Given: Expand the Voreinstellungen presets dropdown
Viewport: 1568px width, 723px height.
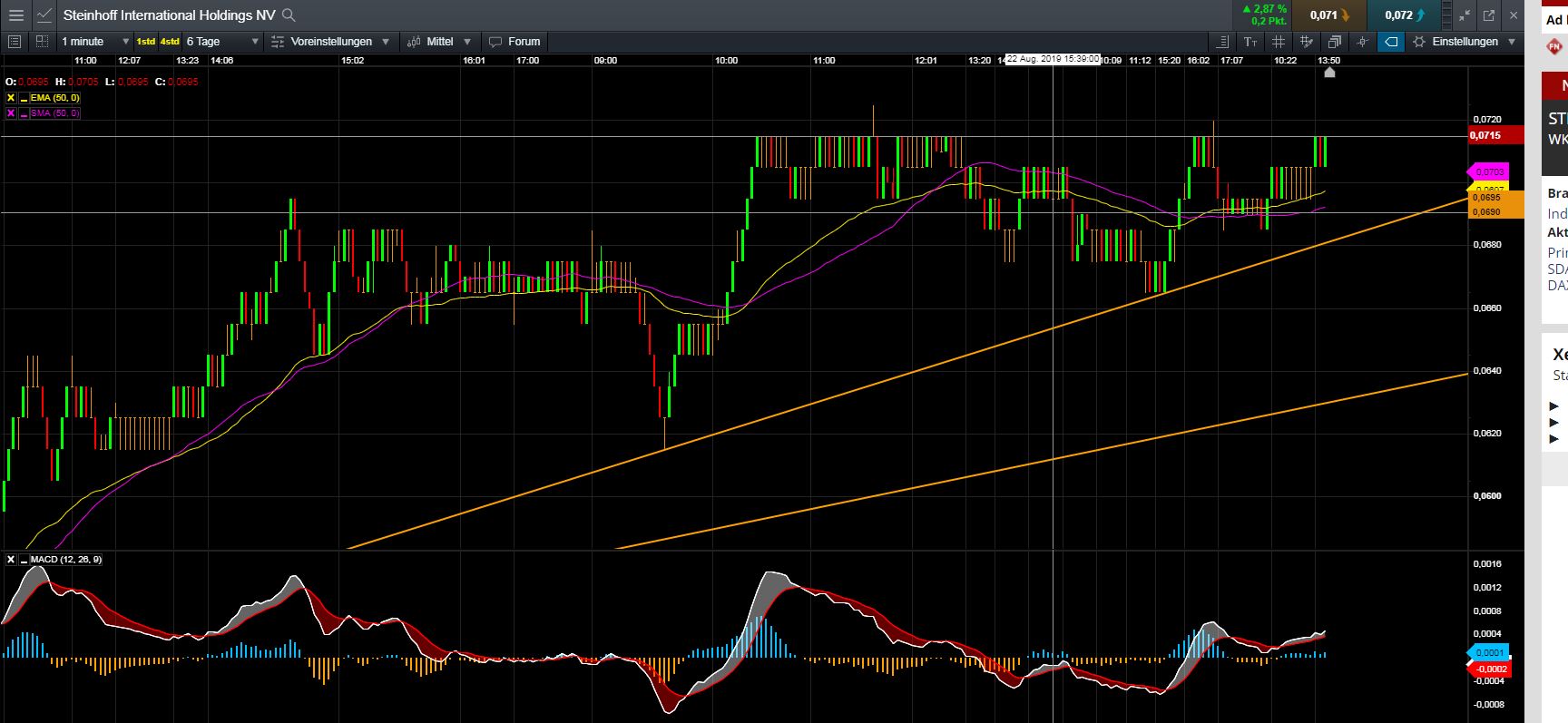Looking at the screenshot, I should pos(386,42).
